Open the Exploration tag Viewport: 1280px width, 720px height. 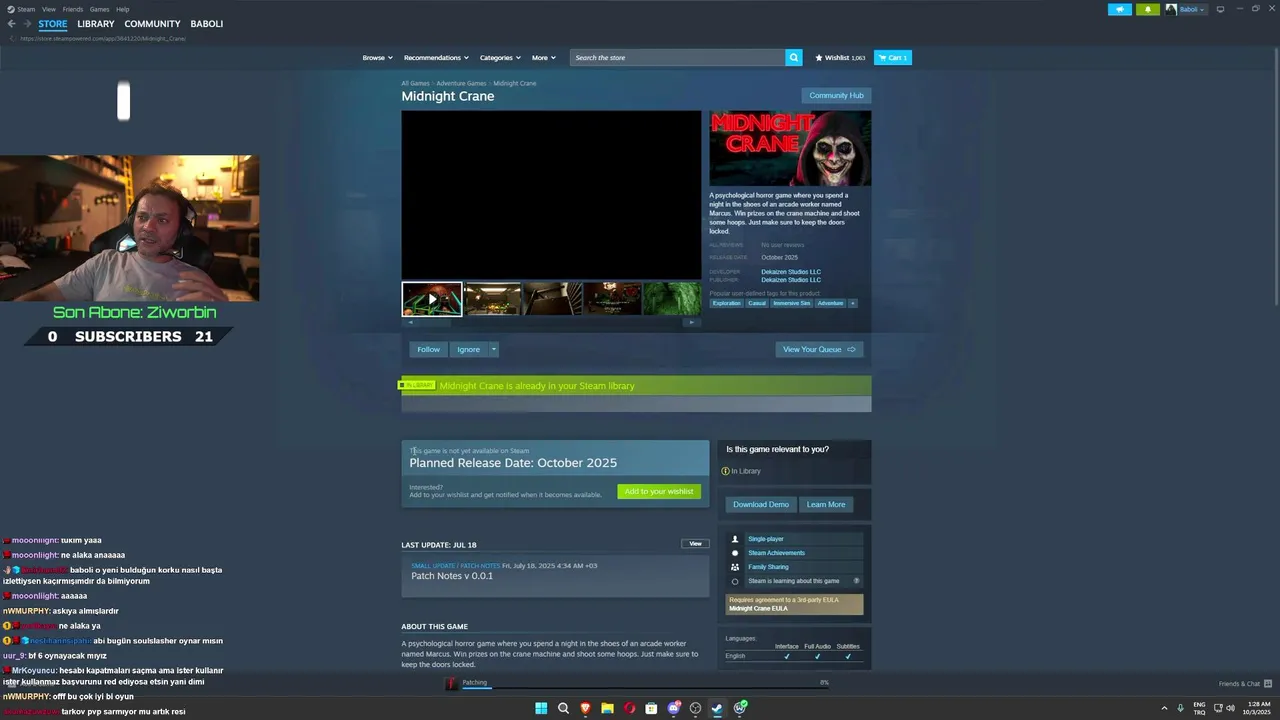click(x=727, y=303)
